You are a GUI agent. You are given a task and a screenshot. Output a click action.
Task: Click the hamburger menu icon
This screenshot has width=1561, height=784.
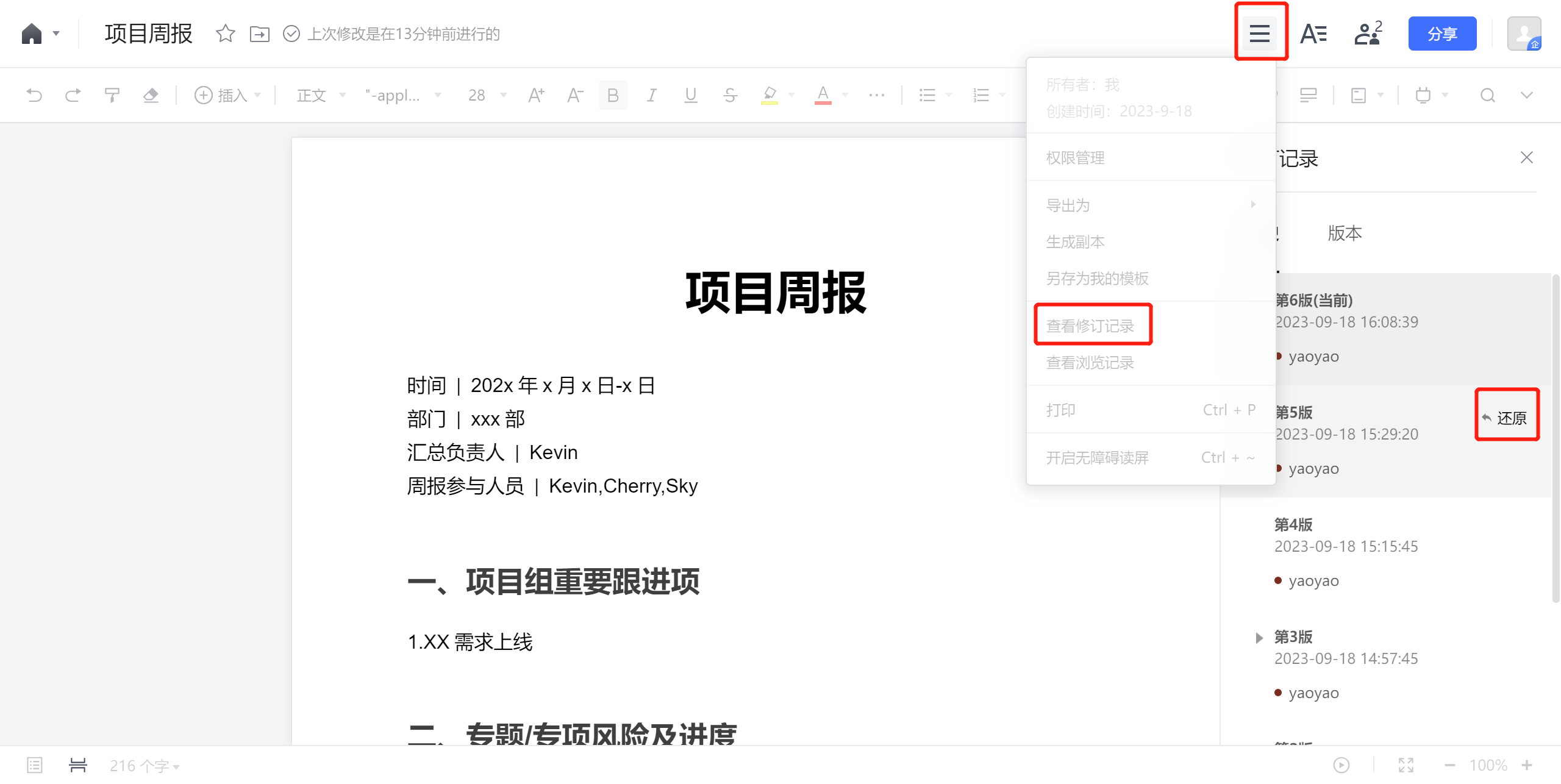tap(1260, 34)
